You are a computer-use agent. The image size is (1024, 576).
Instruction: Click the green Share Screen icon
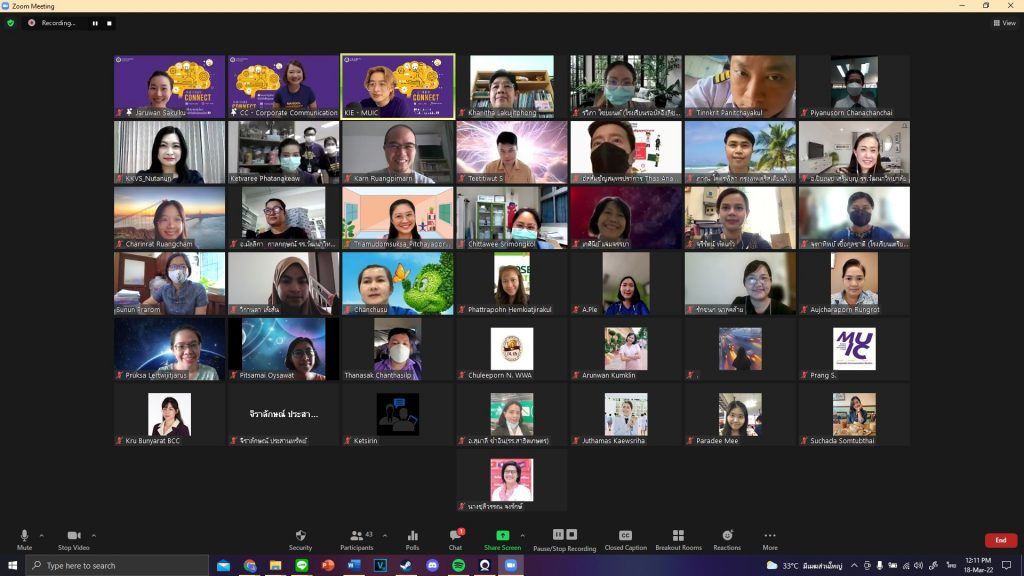(501, 538)
